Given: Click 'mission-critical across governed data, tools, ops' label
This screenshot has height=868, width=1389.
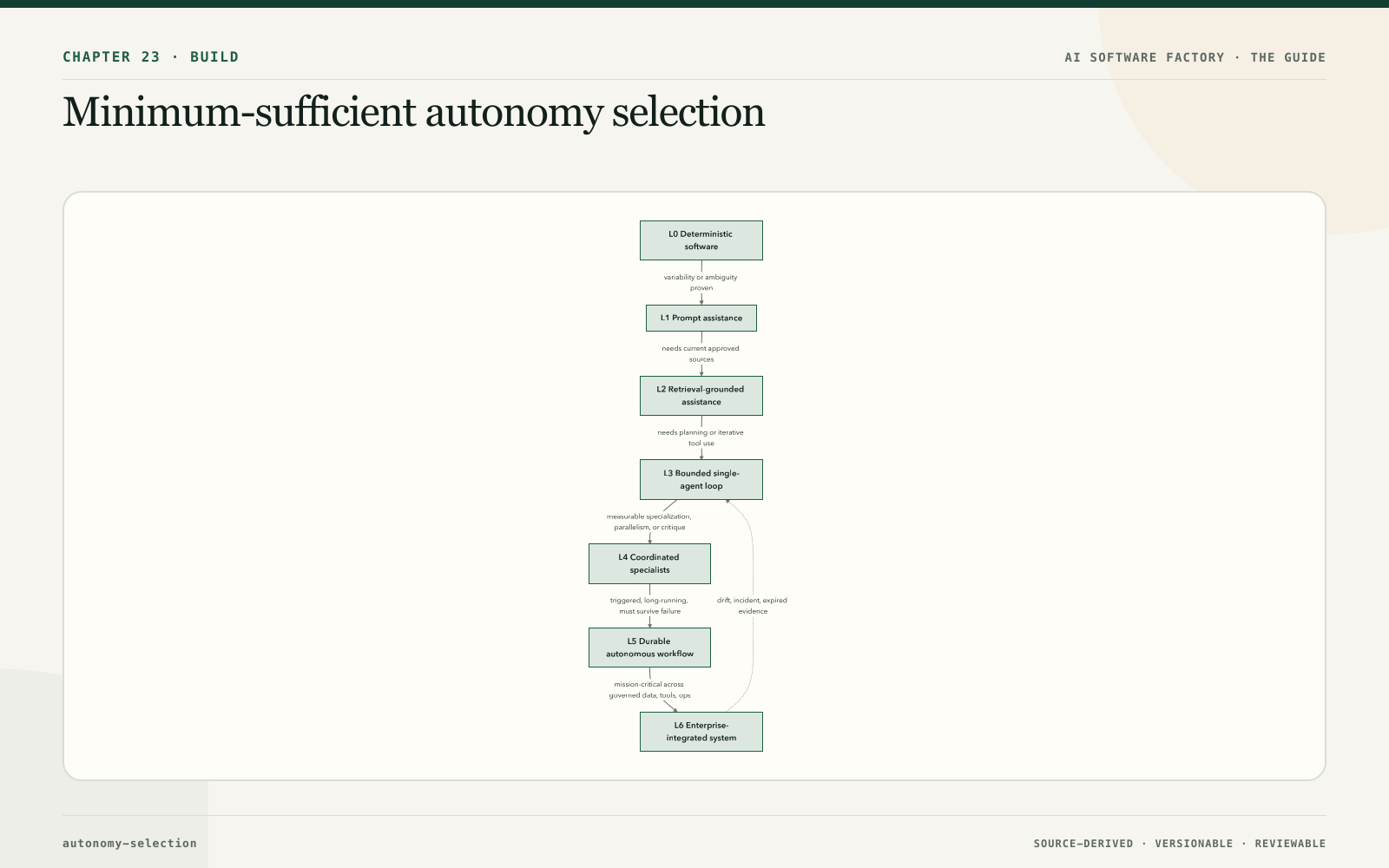Looking at the screenshot, I should [x=649, y=690].
